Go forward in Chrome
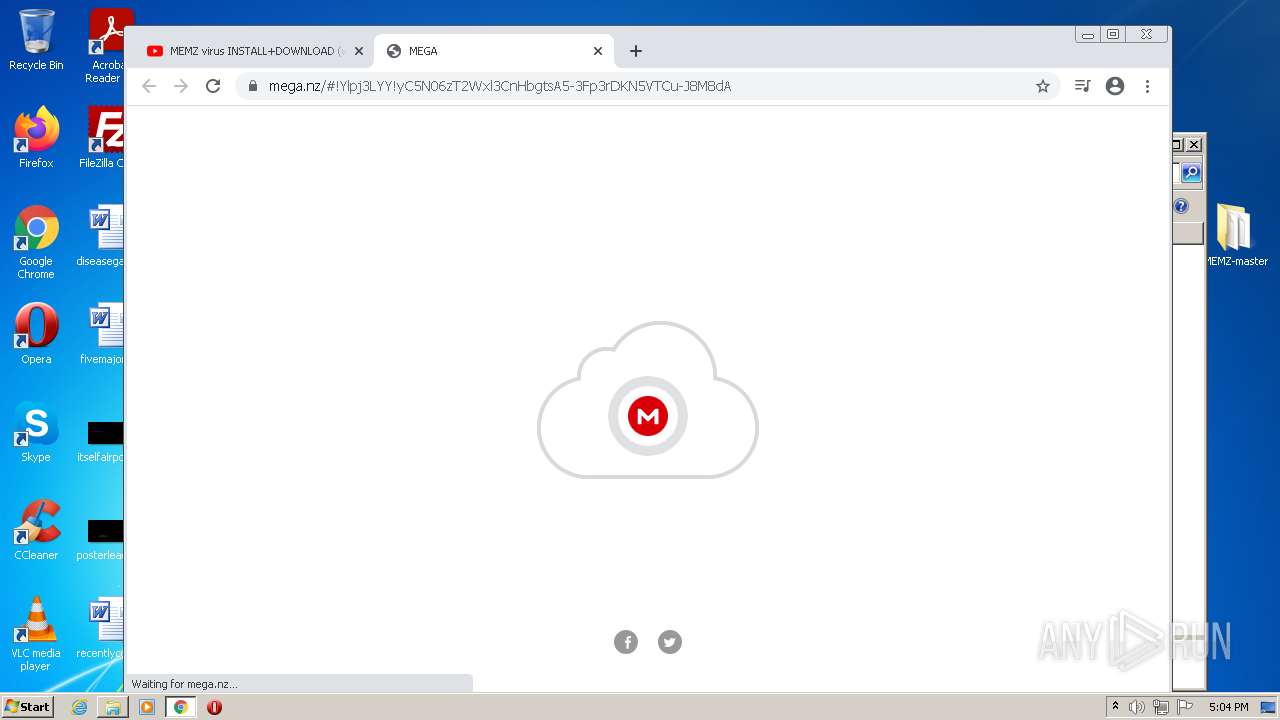1280x720 pixels. (x=181, y=86)
